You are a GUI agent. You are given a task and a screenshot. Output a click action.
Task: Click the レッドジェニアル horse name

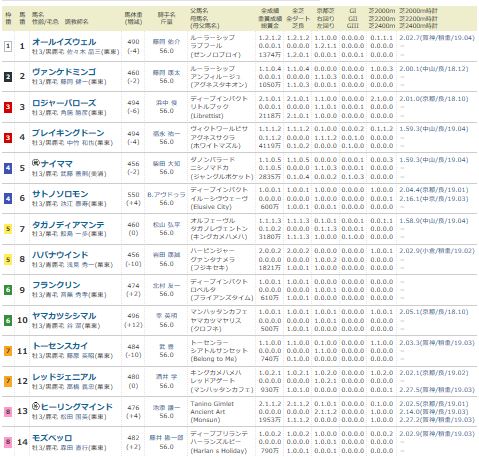(x=64, y=377)
